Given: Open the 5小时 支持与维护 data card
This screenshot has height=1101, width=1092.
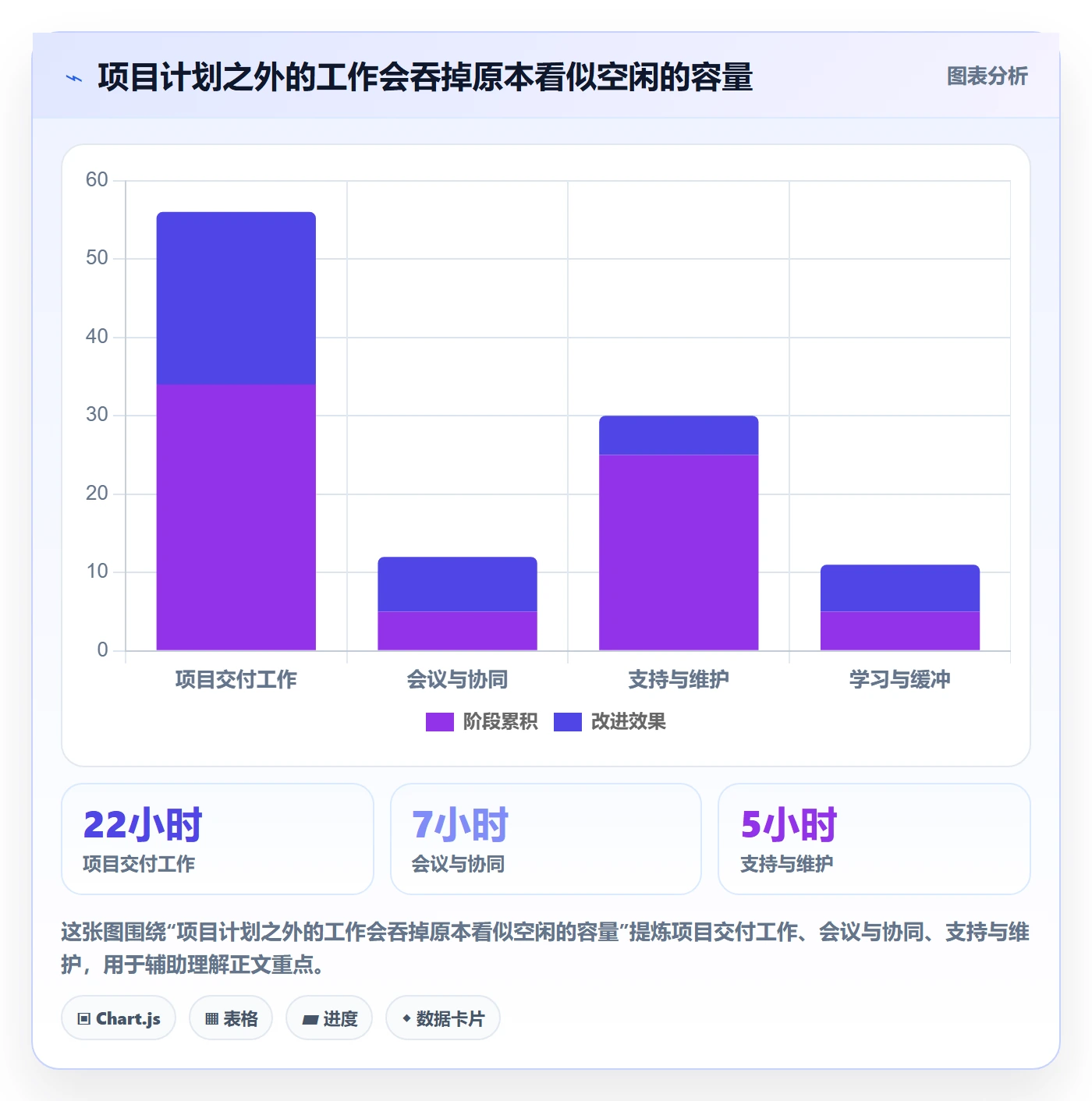Looking at the screenshot, I should [x=874, y=839].
